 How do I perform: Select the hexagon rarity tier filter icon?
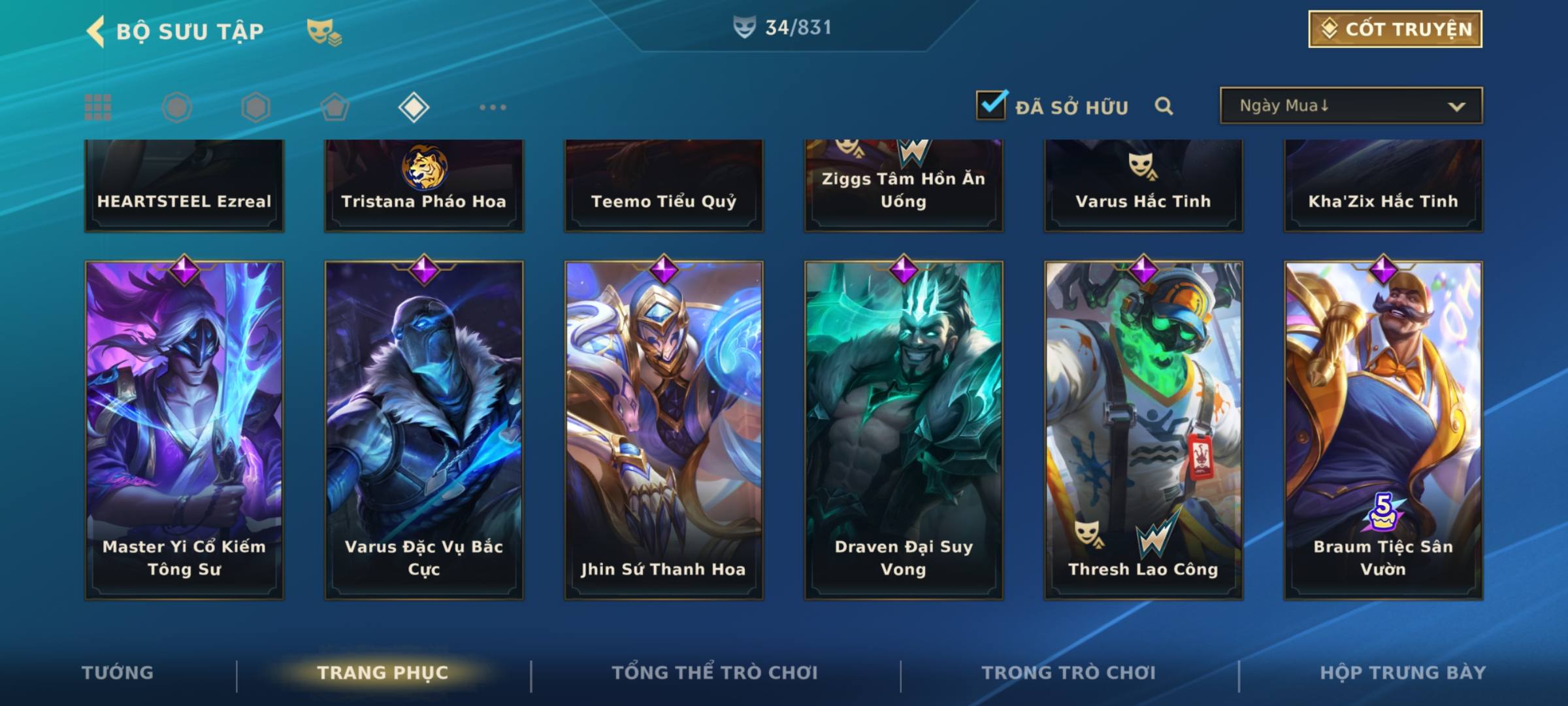pyautogui.click(x=255, y=107)
